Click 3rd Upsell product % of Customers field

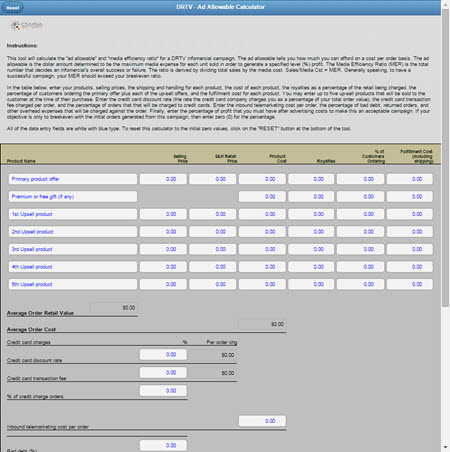point(360,249)
